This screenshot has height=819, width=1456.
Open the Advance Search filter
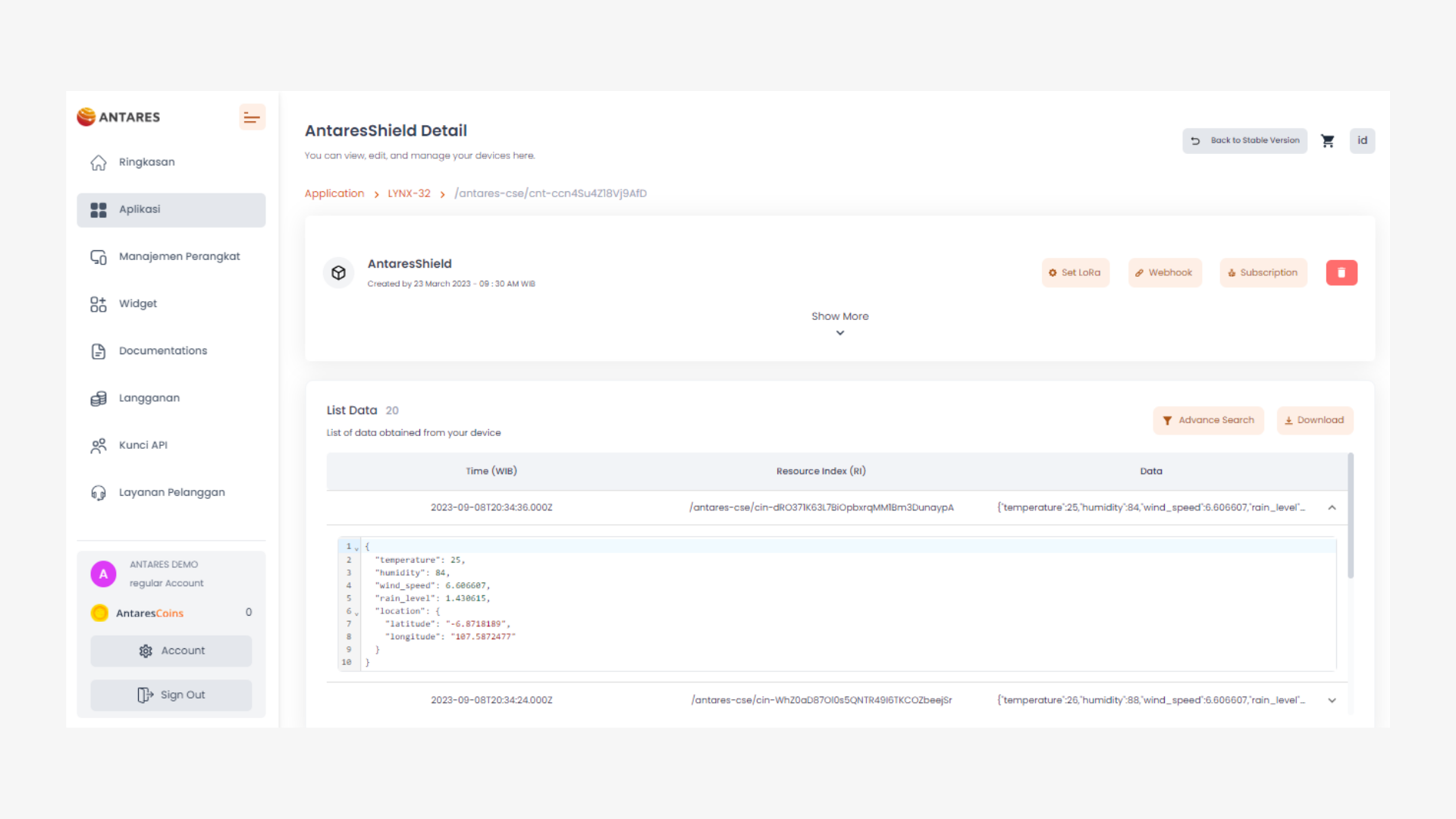tap(1208, 420)
